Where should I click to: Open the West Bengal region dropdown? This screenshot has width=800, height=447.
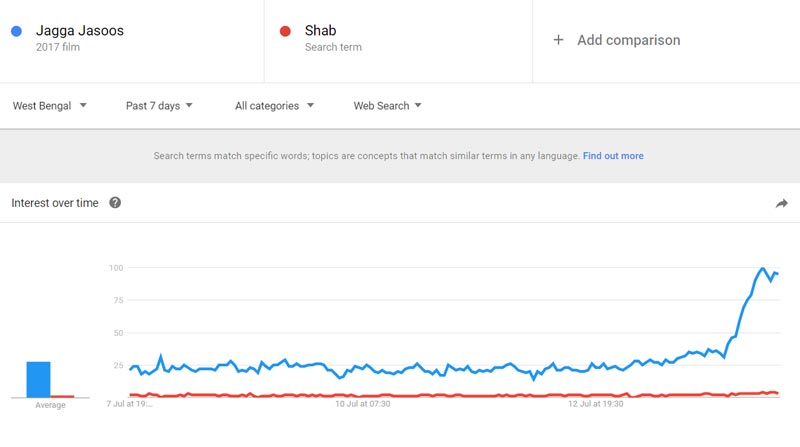tap(49, 105)
